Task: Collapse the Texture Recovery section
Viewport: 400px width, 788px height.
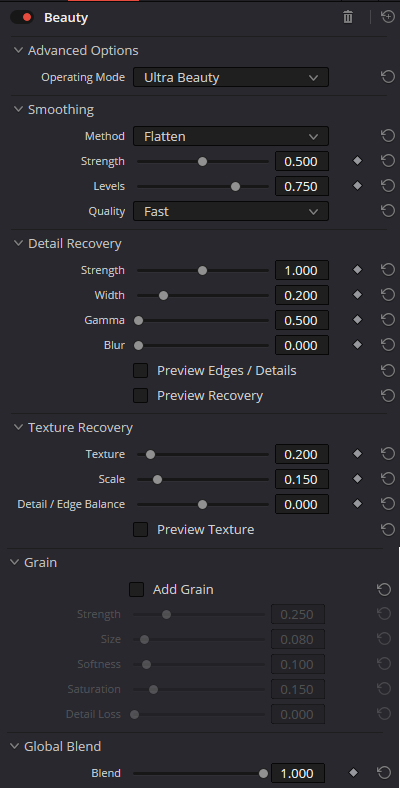Action: 19,427
